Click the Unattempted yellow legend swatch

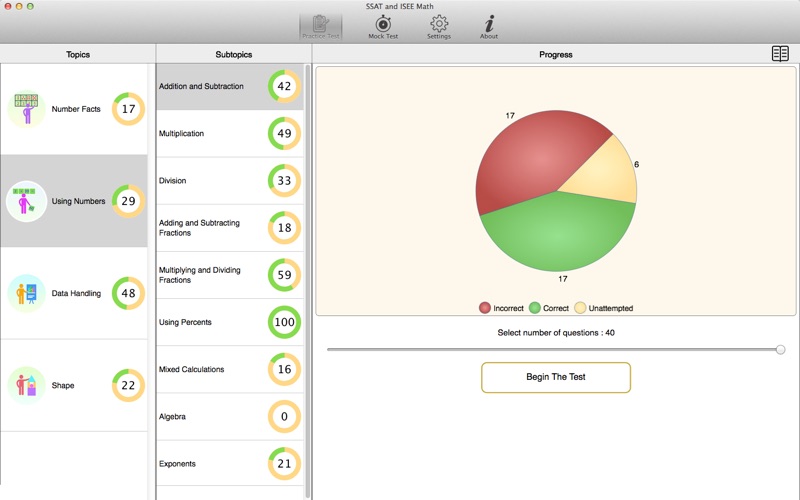tap(580, 308)
